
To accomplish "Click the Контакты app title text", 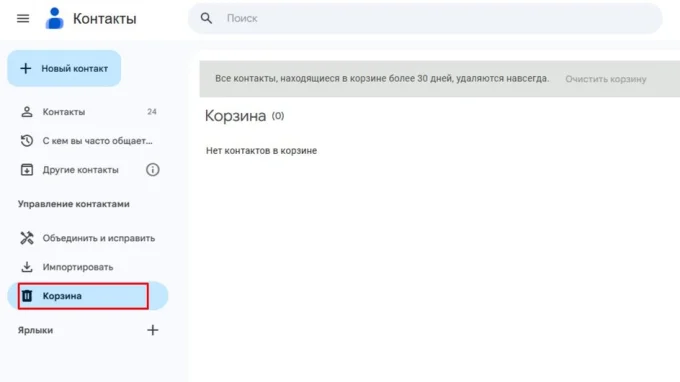I will tap(105, 19).
